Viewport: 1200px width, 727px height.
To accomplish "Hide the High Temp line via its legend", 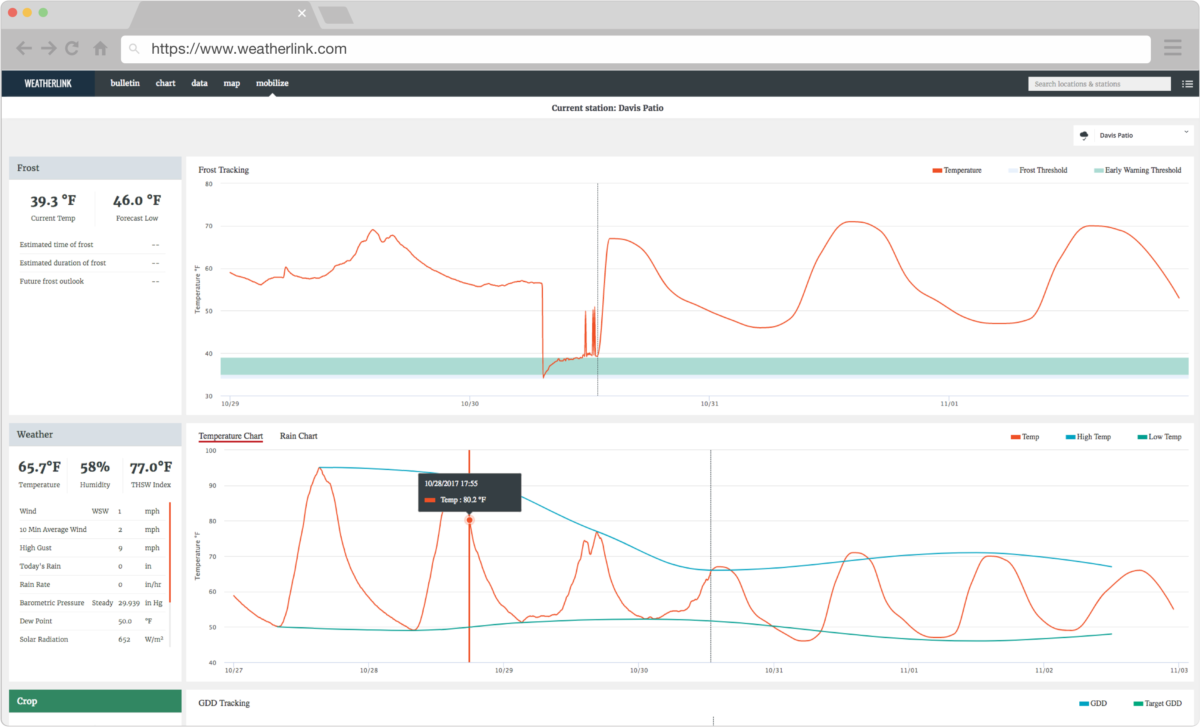I will [1088, 436].
